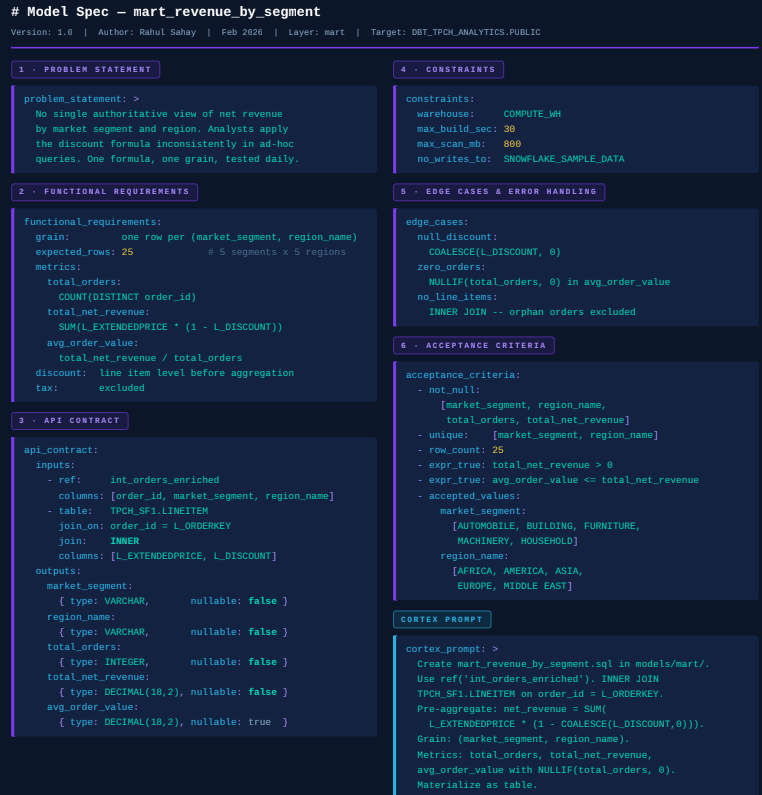Click 'NULLIF(total_orders, 0) in avg_order_value' line

(x=550, y=282)
